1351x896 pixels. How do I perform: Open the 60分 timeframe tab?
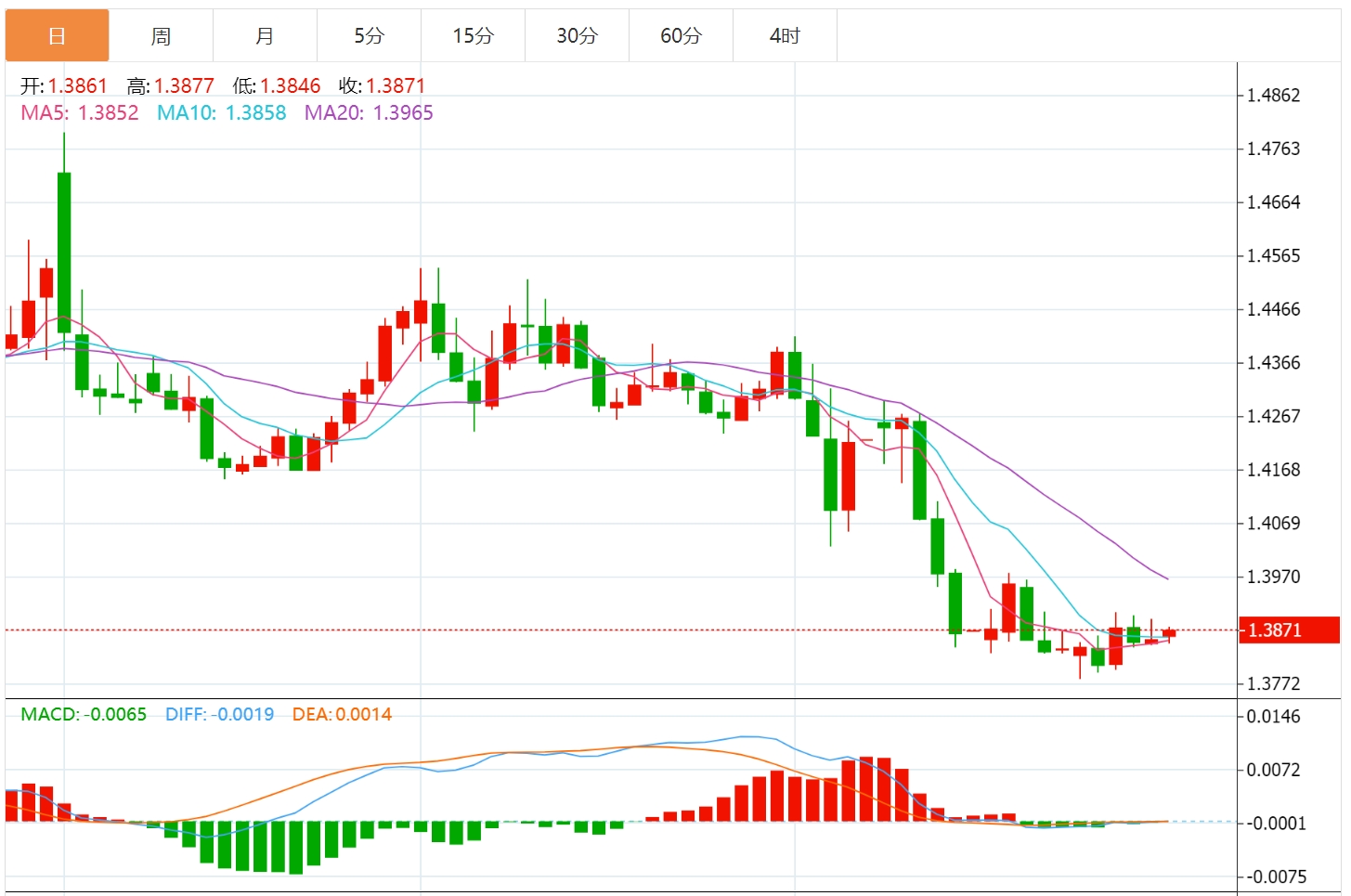tap(682, 36)
